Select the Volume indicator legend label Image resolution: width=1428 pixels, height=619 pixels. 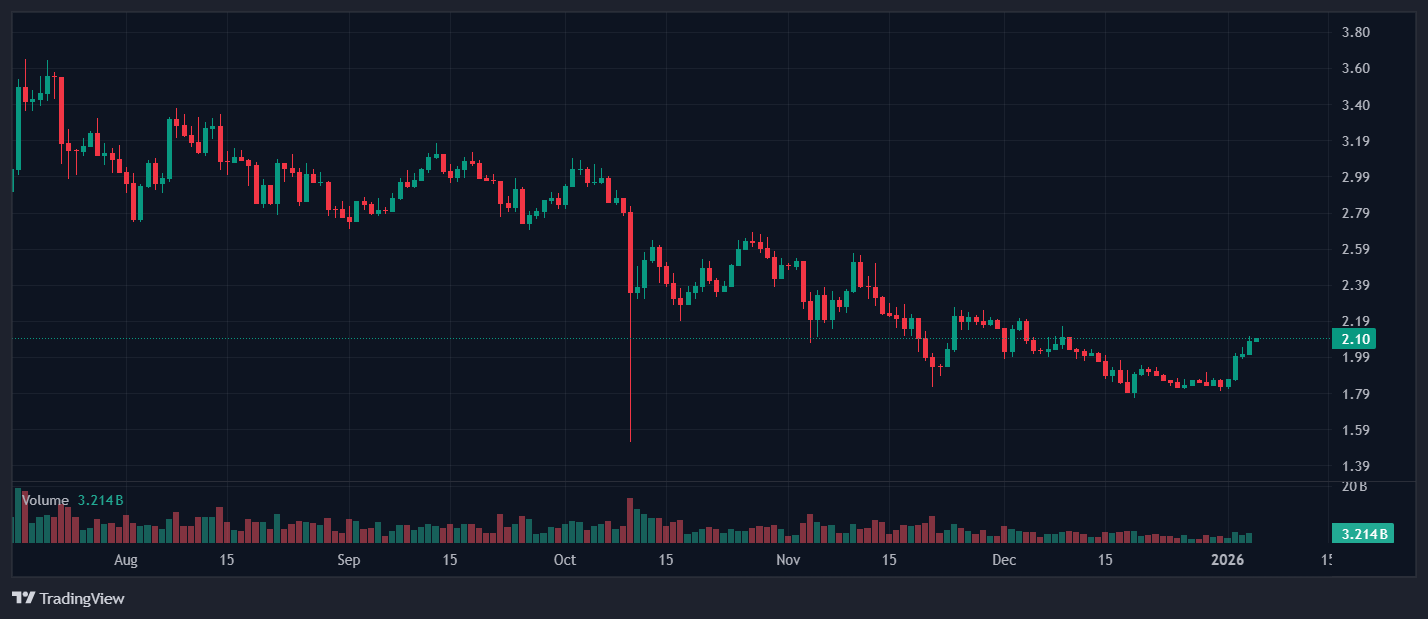[45, 500]
